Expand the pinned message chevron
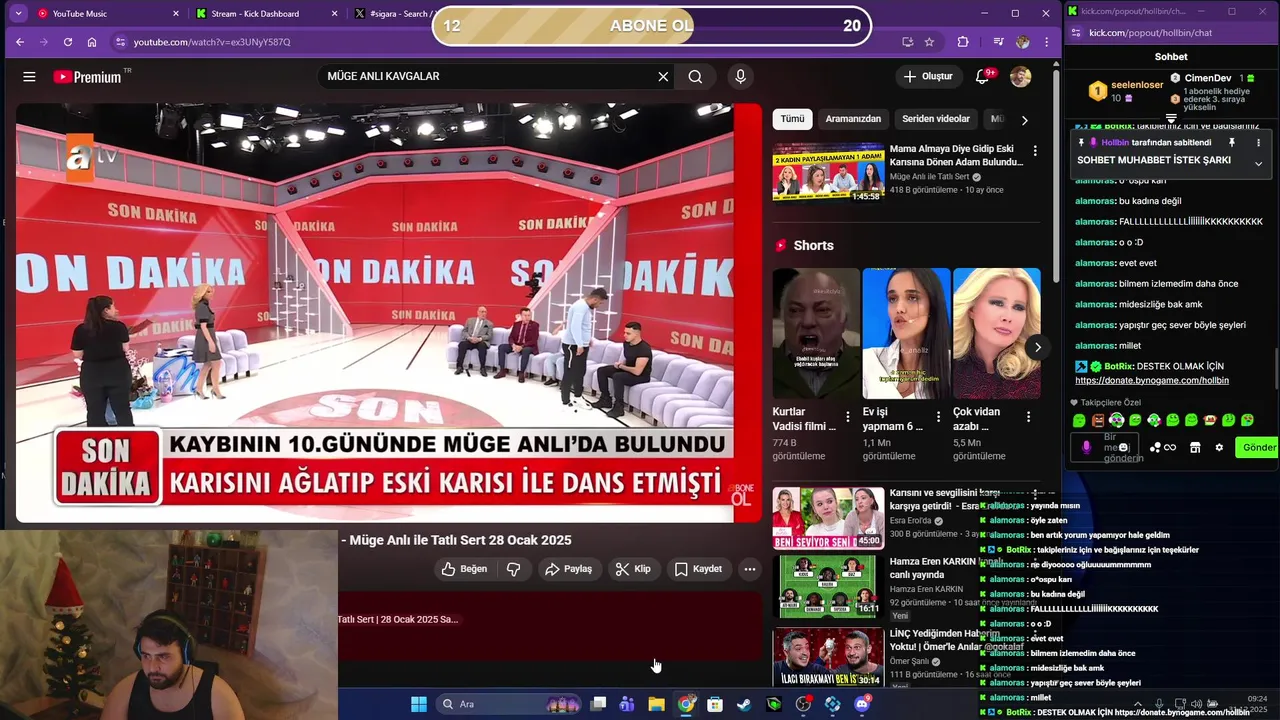This screenshot has width=1280, height=720. point(1258,164)
